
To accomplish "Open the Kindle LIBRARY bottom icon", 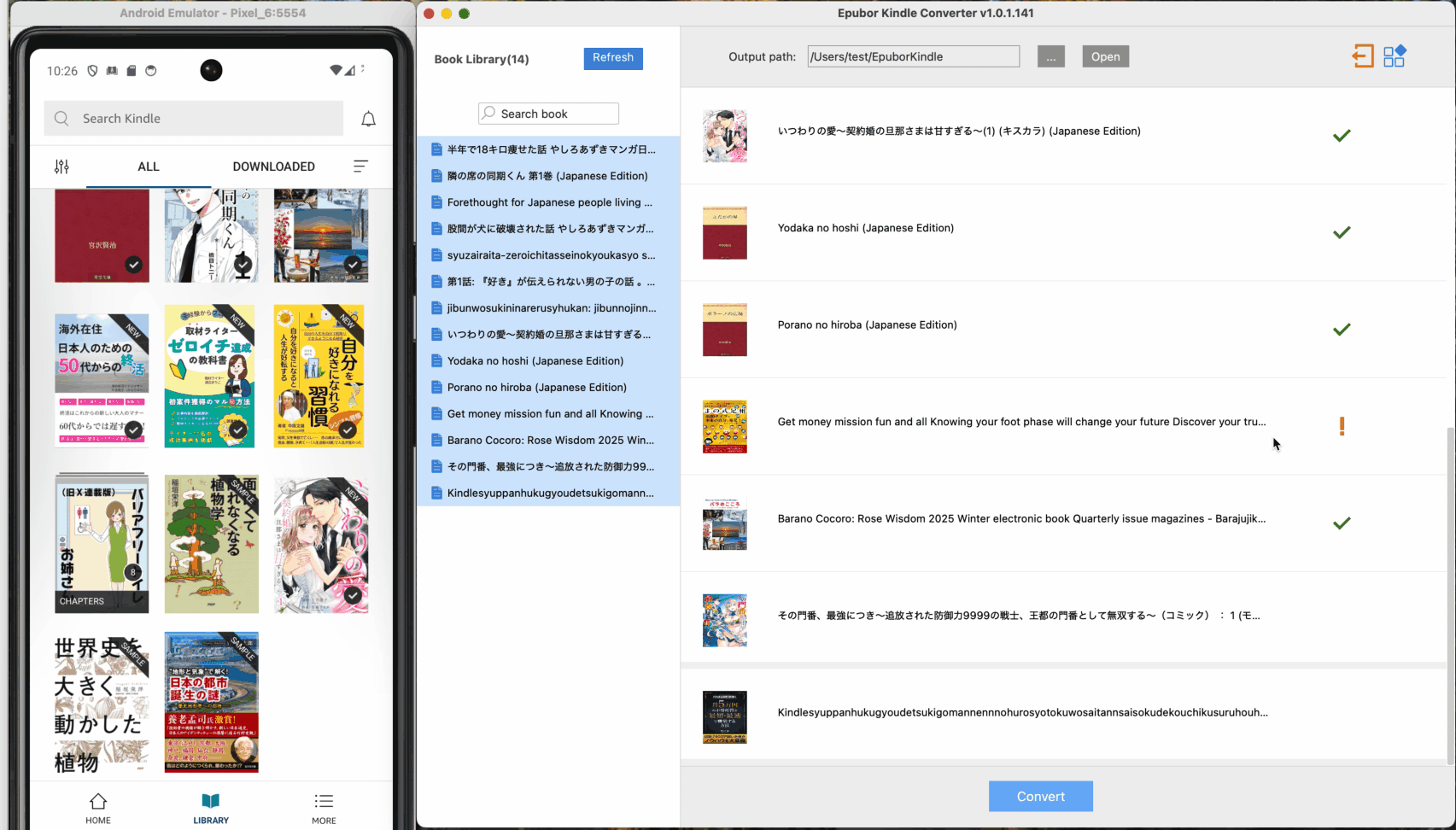I will point(211,809).
